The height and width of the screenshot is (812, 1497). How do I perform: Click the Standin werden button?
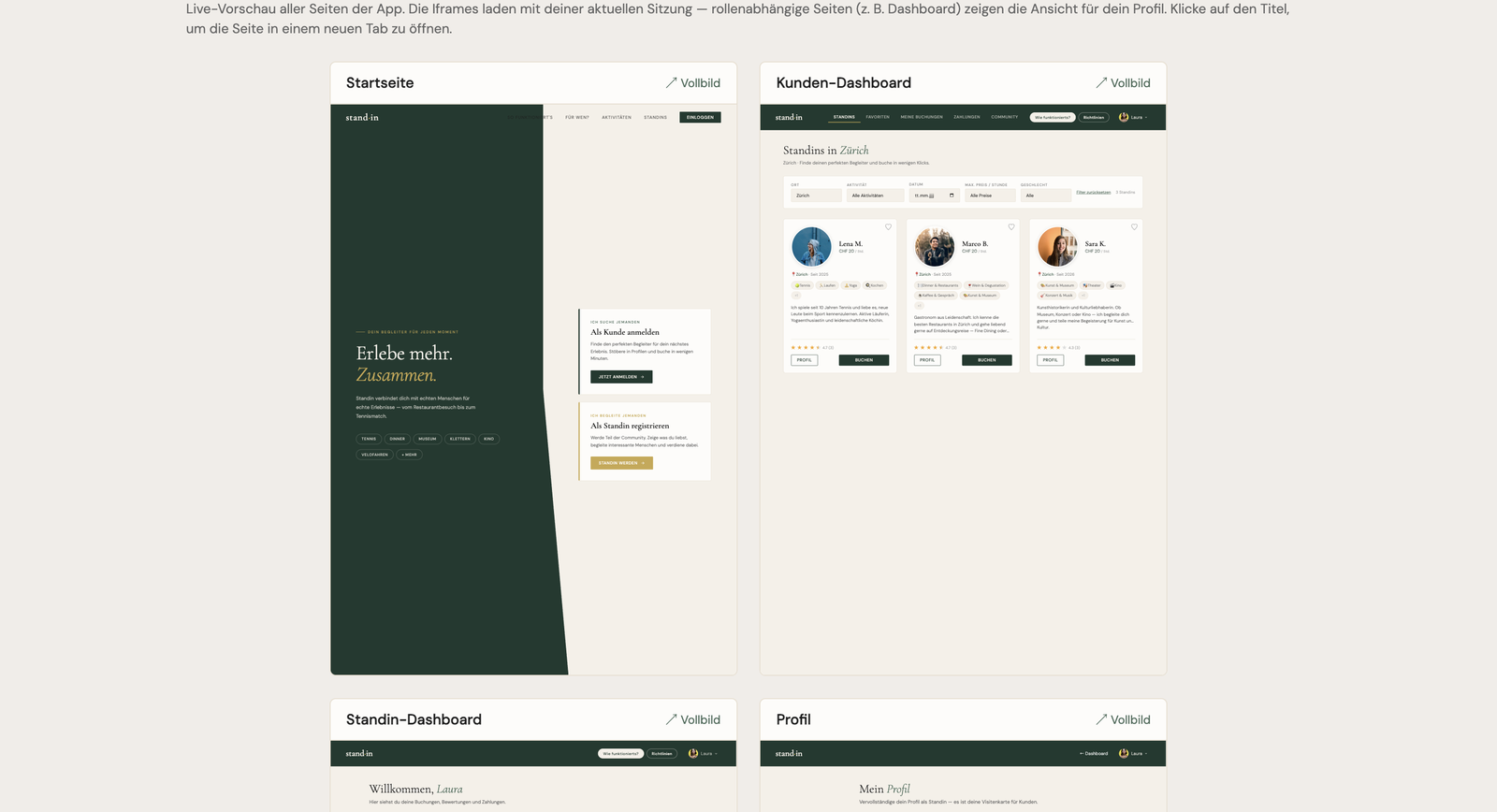[621, 463]
